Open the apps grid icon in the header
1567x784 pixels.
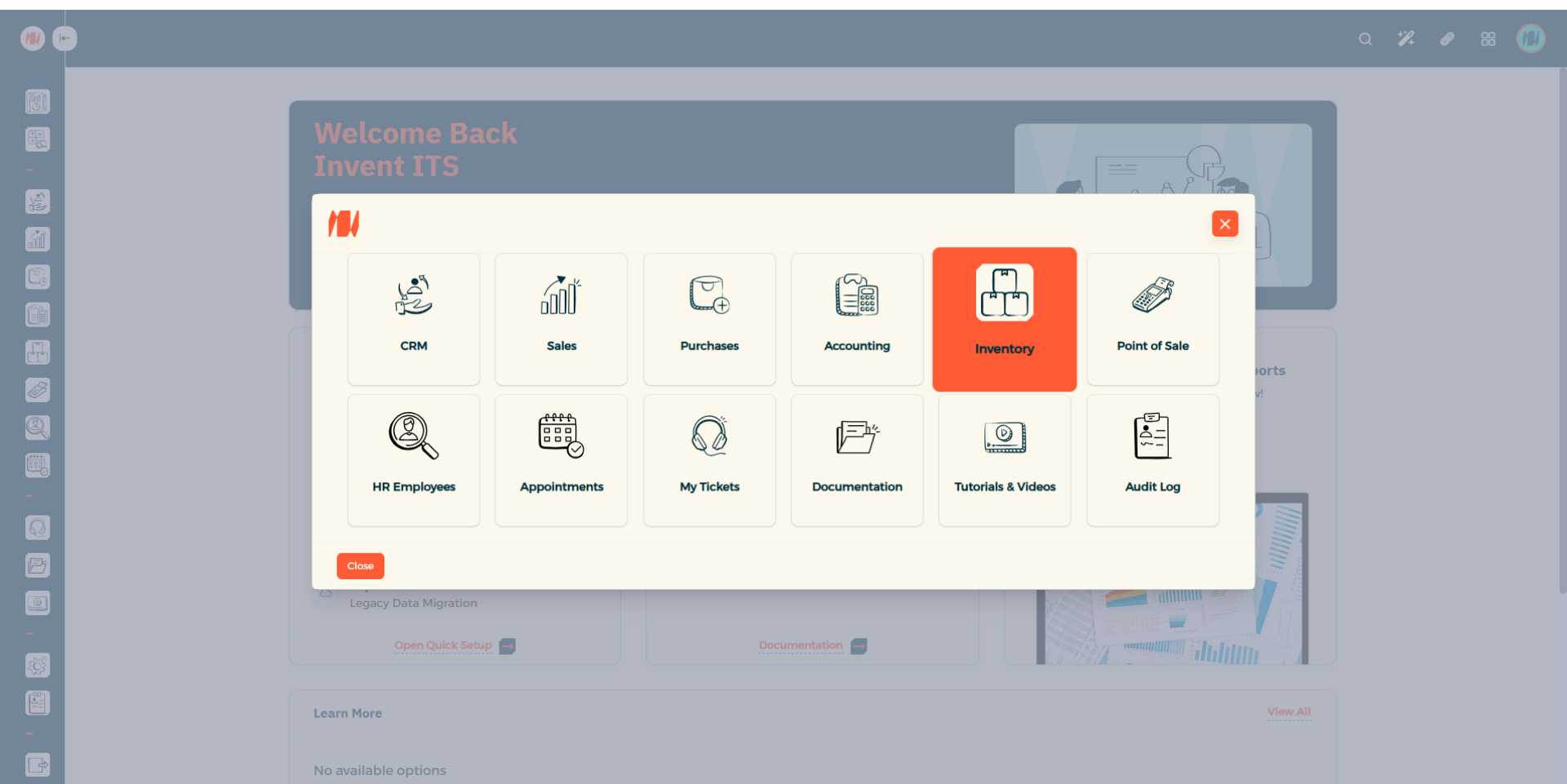click(1488, 39)
